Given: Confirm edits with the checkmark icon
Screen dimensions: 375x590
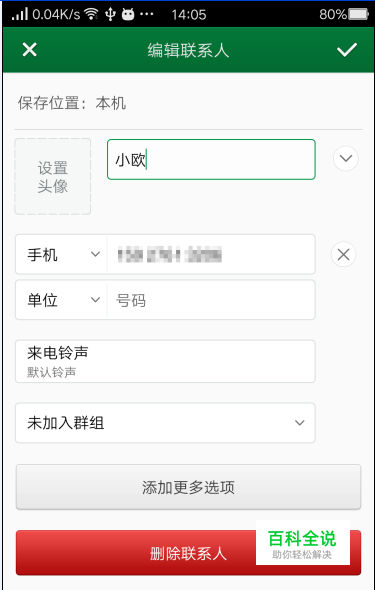Looking at the screenshot, I should 346,50.
